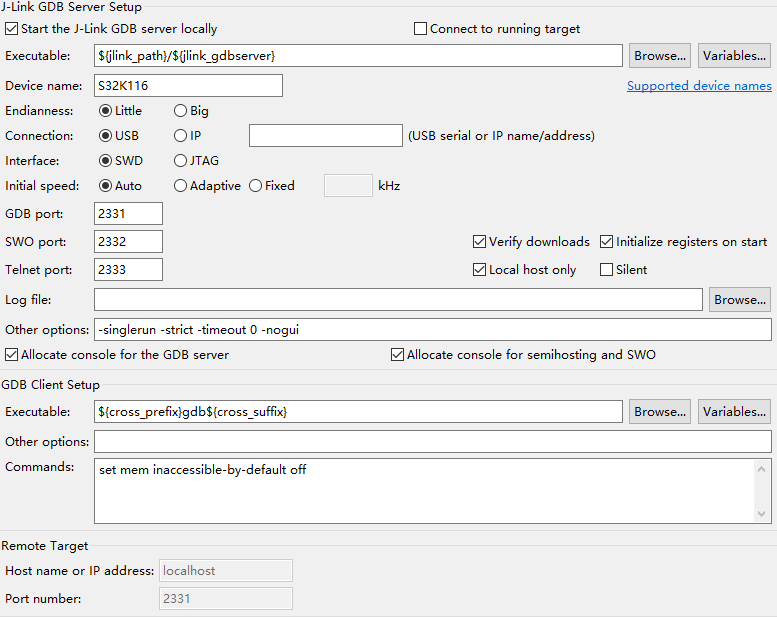The height and width of the screenshot is (617, 777).
Task: Click the SWO port field 2332
Action: (128, 242)
